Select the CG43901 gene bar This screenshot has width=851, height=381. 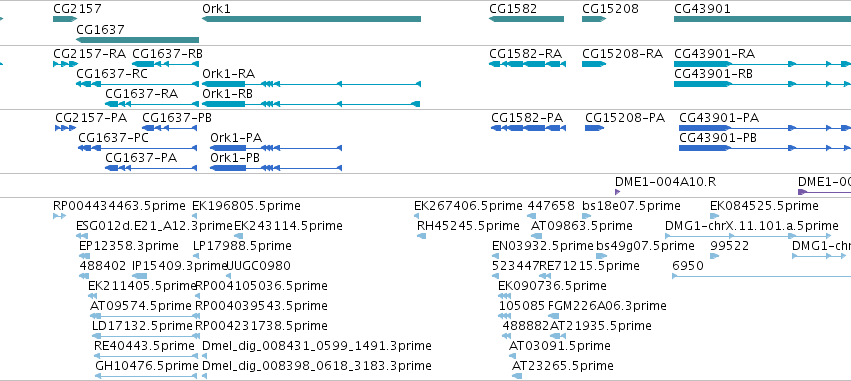coord(763,19)
